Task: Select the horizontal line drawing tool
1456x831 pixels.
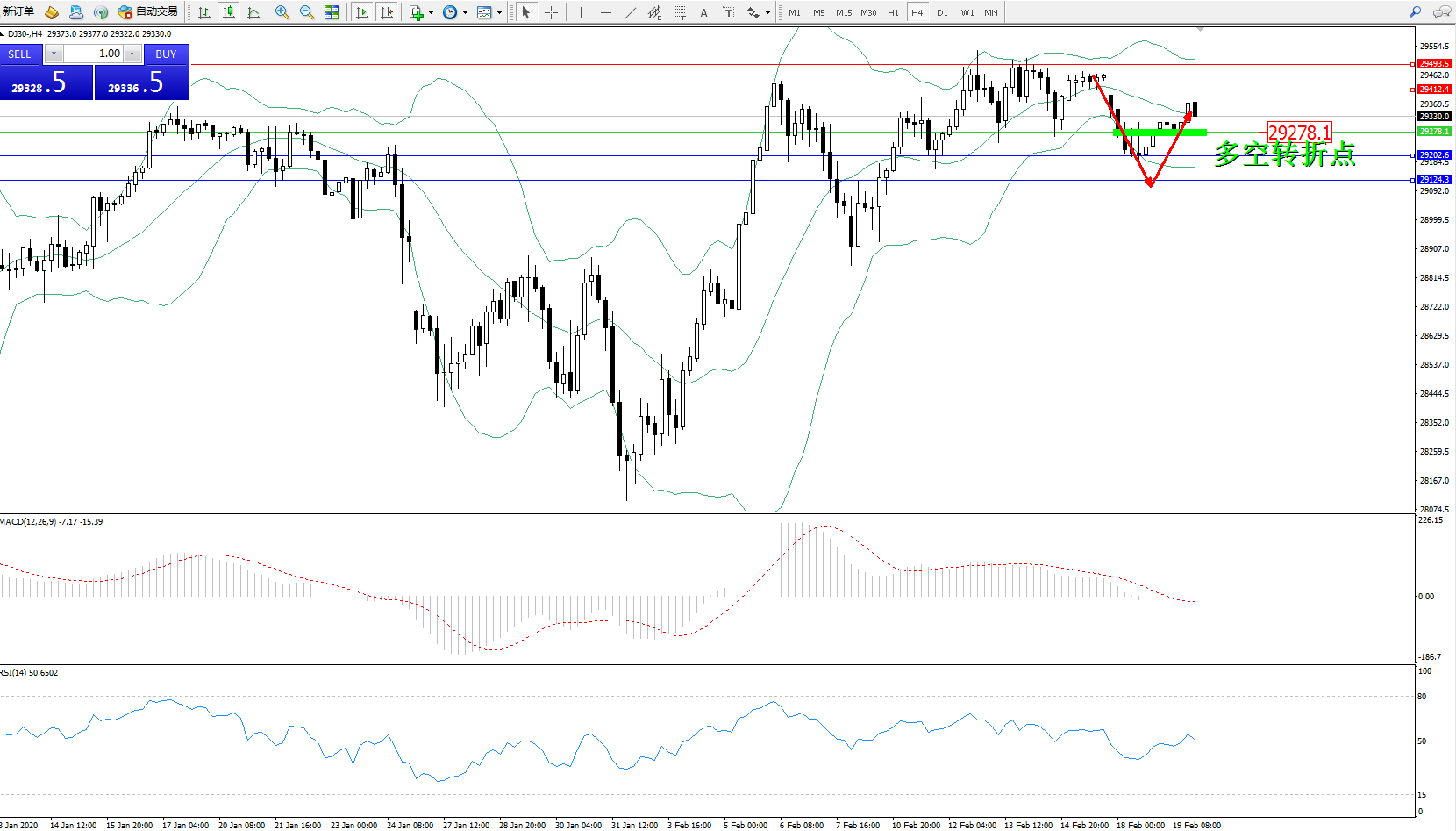Action: coord(605,12)
